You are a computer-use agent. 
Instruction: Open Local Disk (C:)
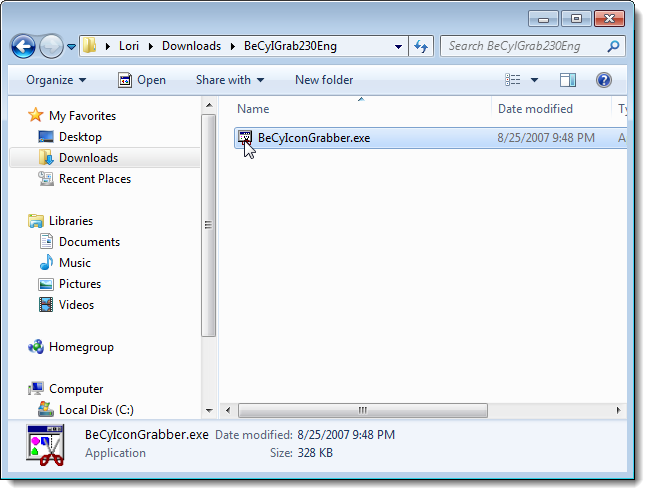tap(96, 410)
